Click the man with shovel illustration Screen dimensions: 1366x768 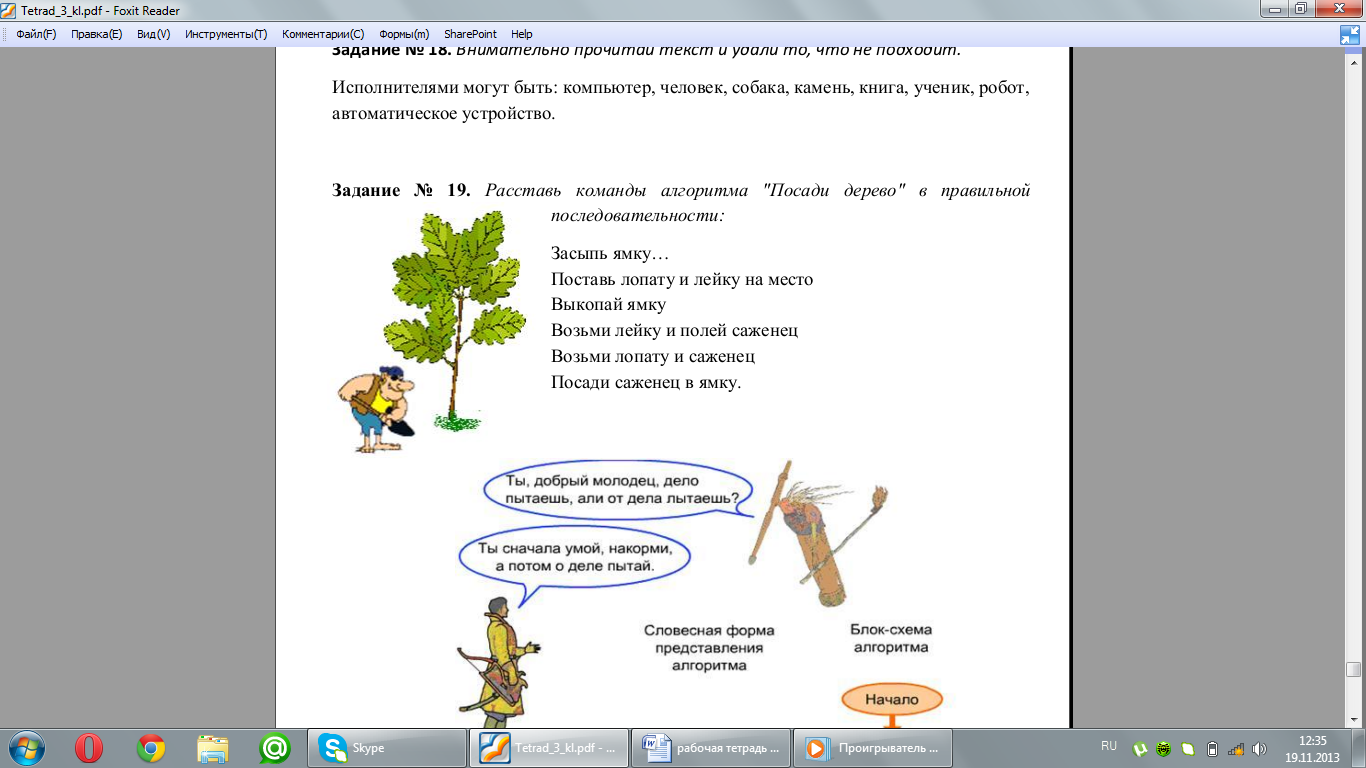click(x=376, y=408)
